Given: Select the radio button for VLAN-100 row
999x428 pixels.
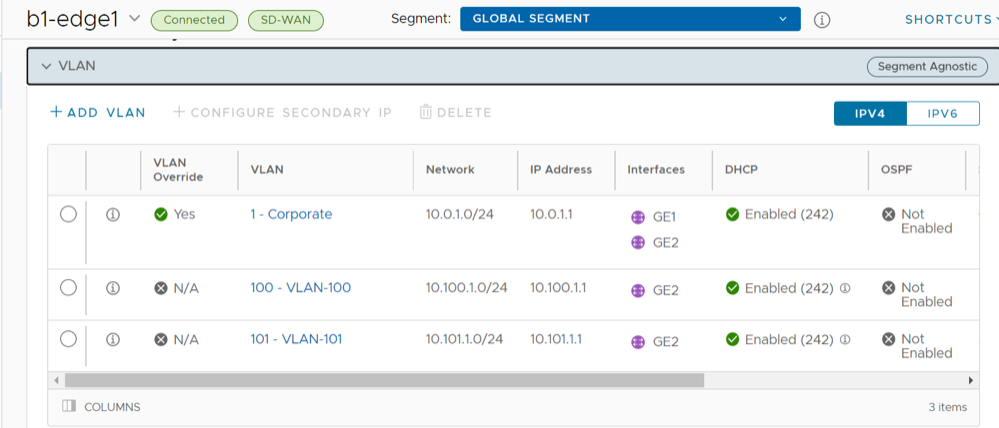Looking at the screenshot, I should (x=68, y=288).
